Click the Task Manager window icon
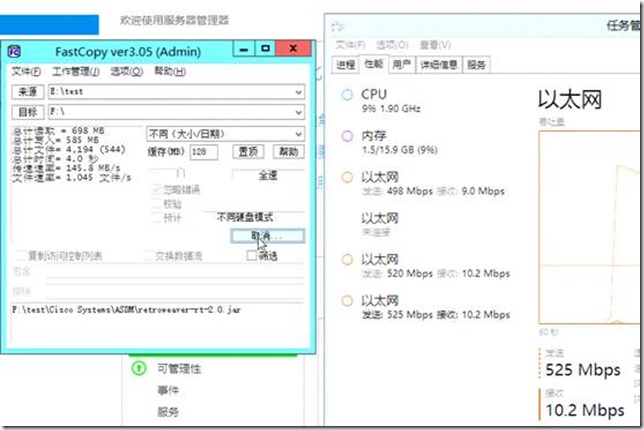Image resolution: width=644 pixels, height=430 pixels. coord(338,27)
